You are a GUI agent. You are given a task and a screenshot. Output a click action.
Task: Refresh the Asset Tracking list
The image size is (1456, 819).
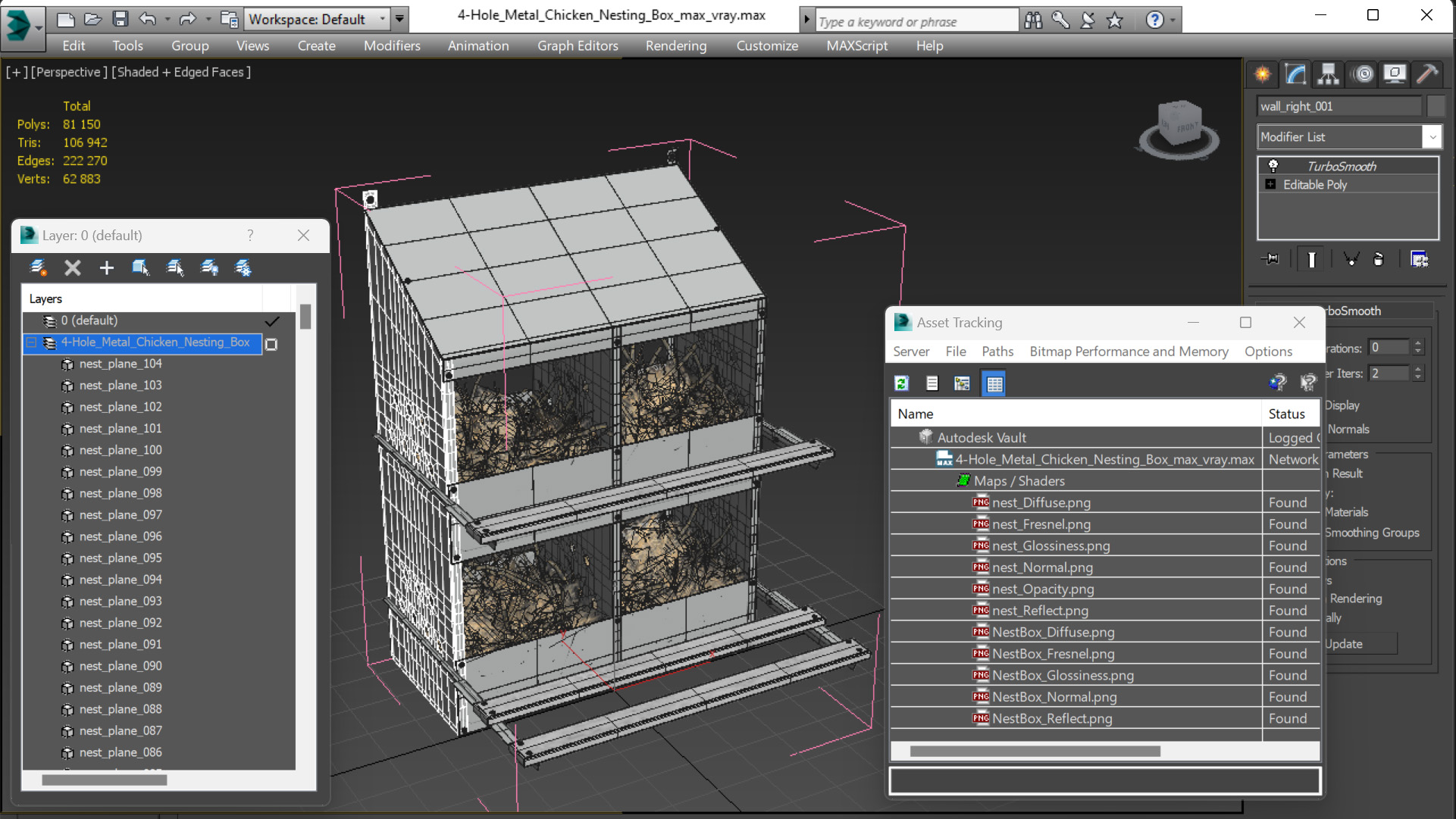pyautogui.click(x=901, y=383)
